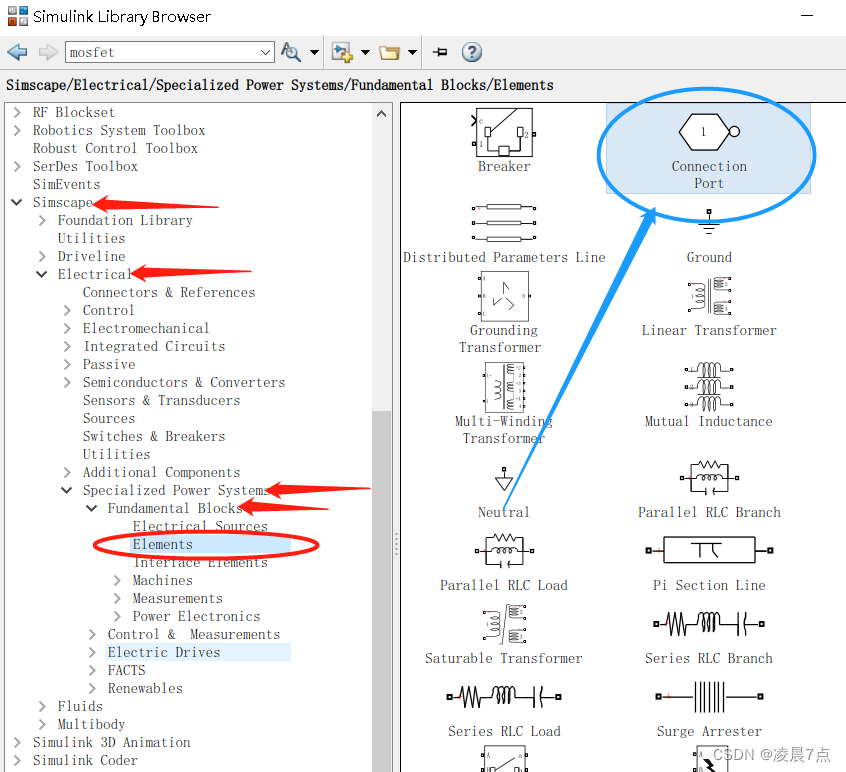Select the Parallel RLC Branch block

[709, 477]
